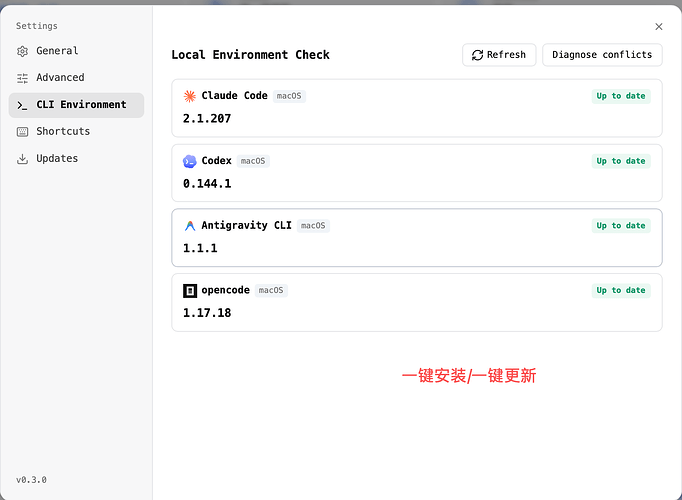Click the Claude Code starburst logo
The width and height of the screenshot is (682, 500).
coord(190,96)
